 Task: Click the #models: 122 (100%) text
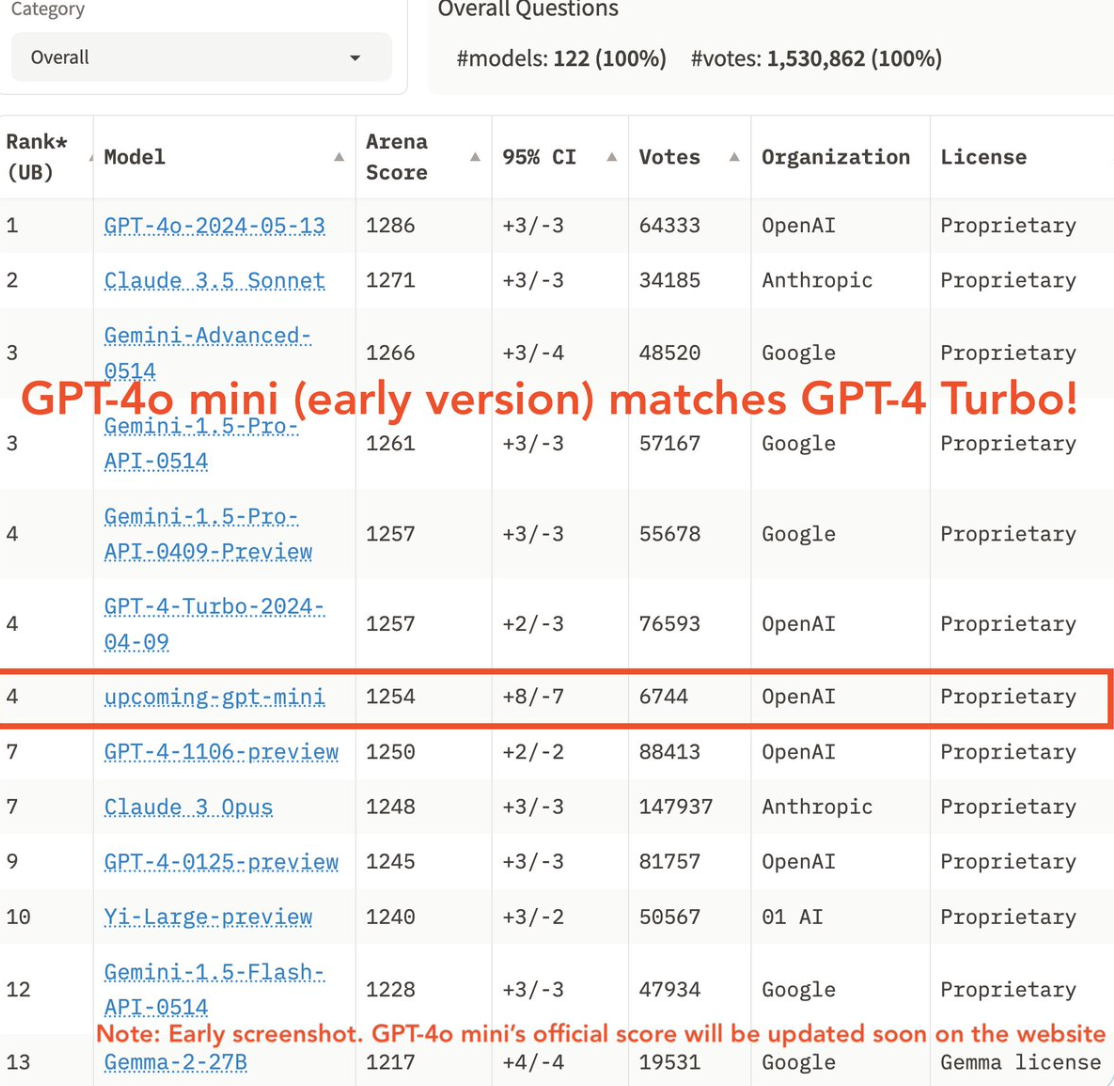click(x=561, y=58)
